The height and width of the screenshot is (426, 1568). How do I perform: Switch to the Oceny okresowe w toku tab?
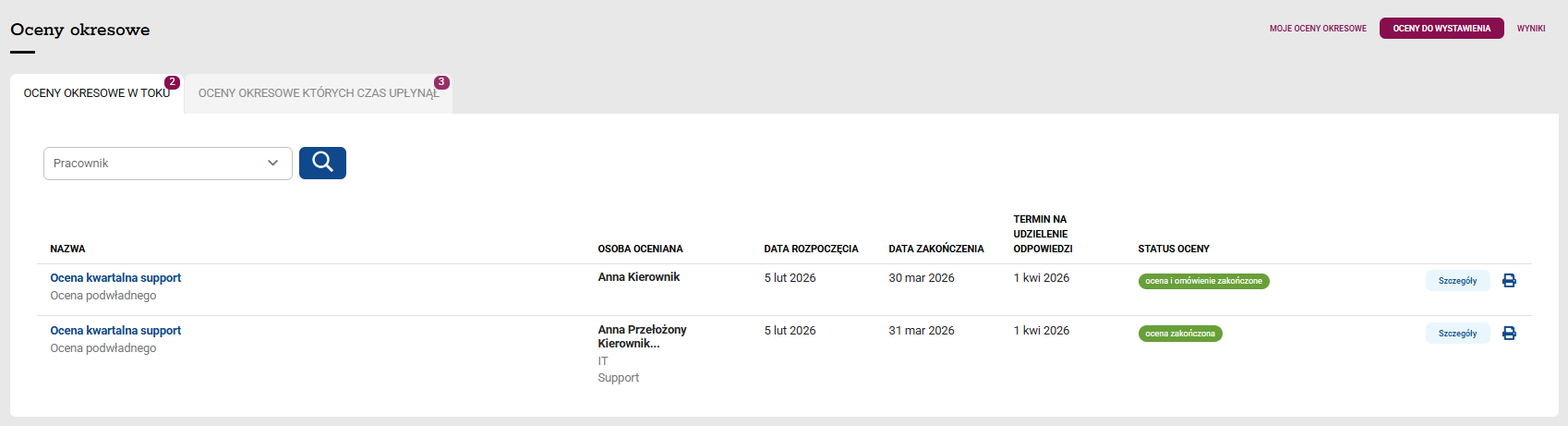coord(97,93)
